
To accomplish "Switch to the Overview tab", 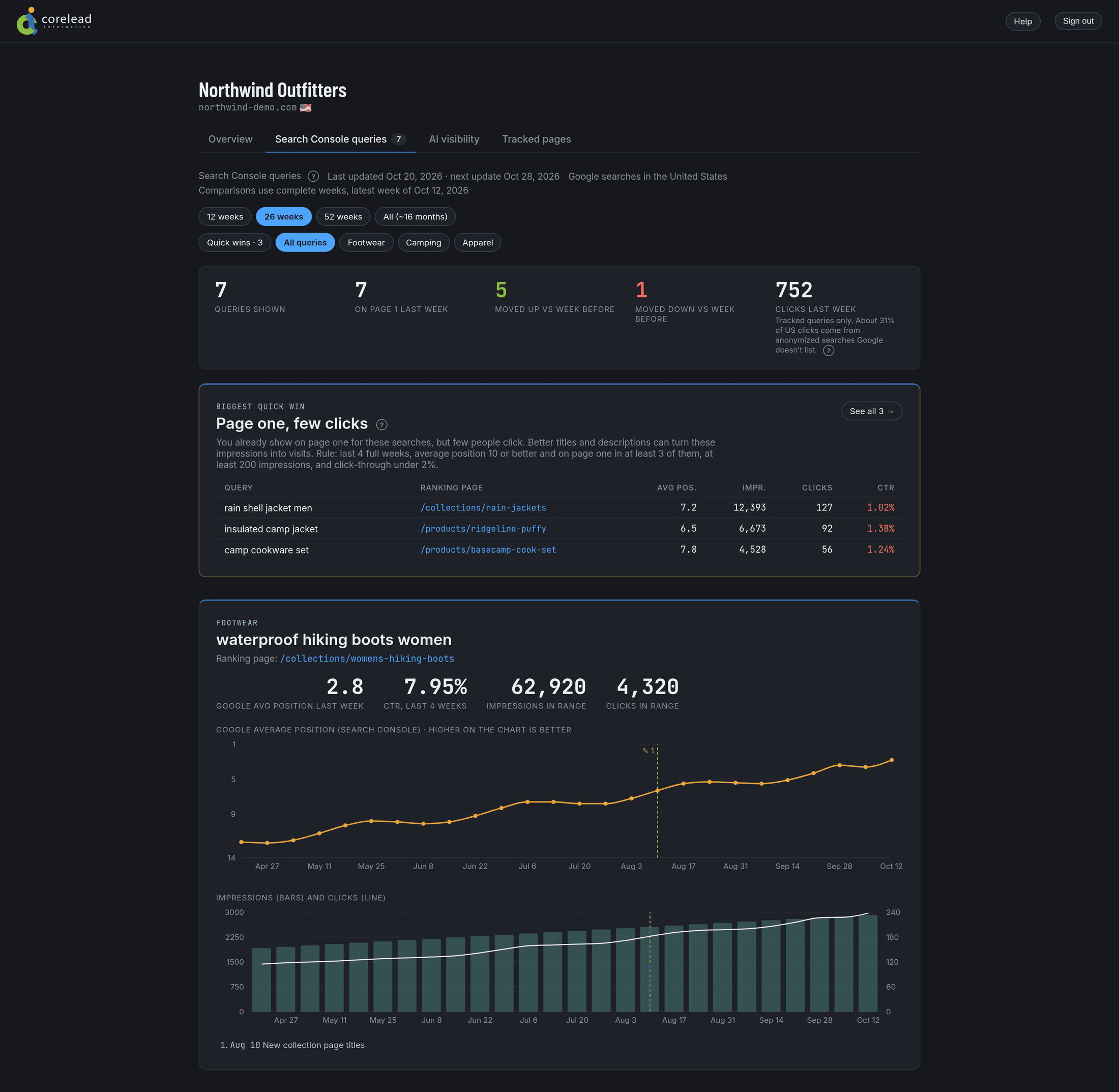I will pos(230,139).
